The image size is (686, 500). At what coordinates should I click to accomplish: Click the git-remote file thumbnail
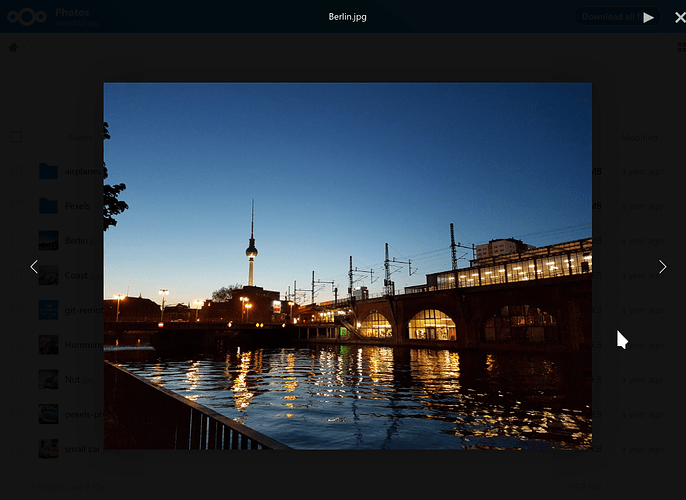(x=48, y=310)
